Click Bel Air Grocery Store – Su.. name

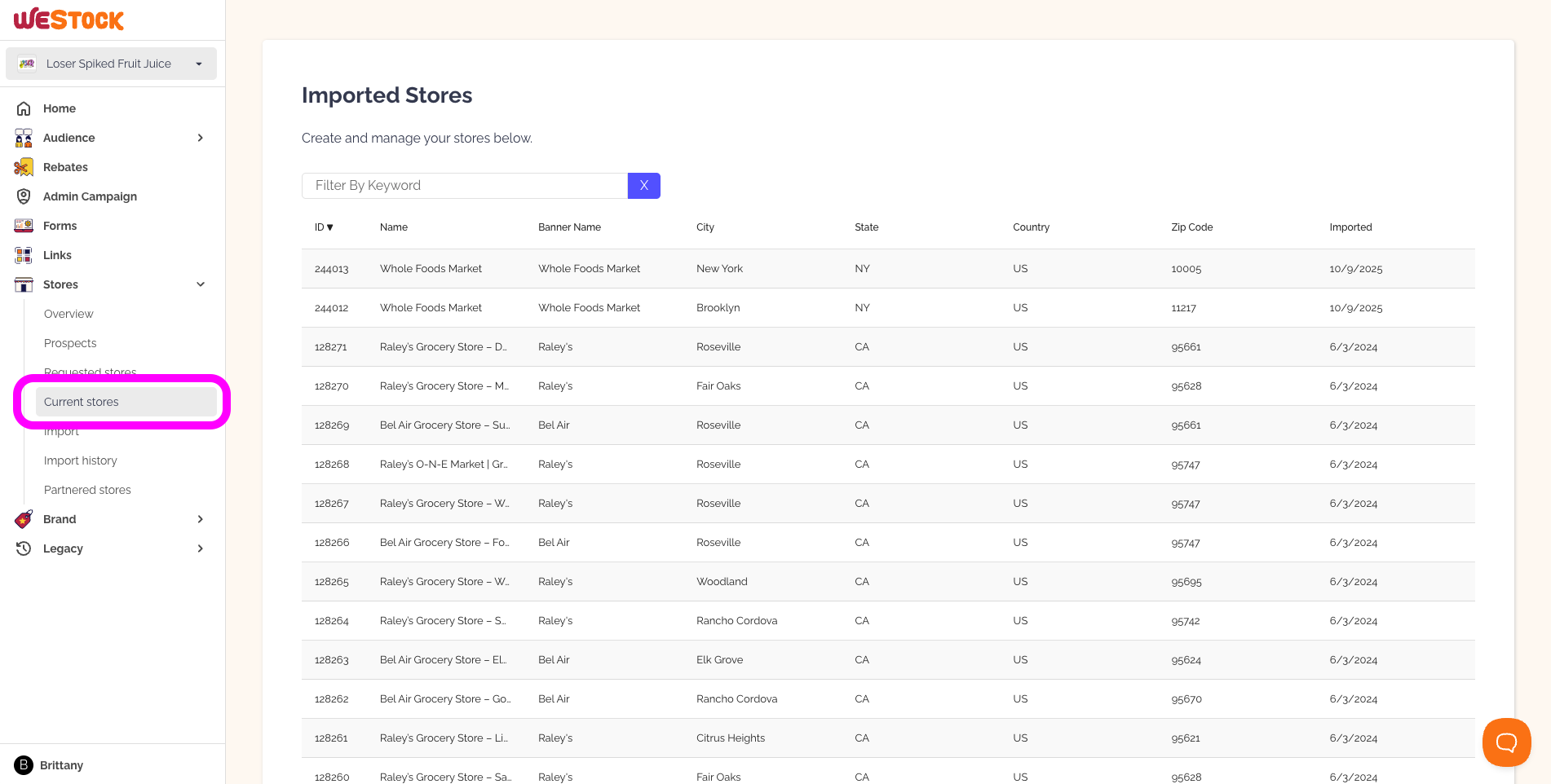(444, 425)
